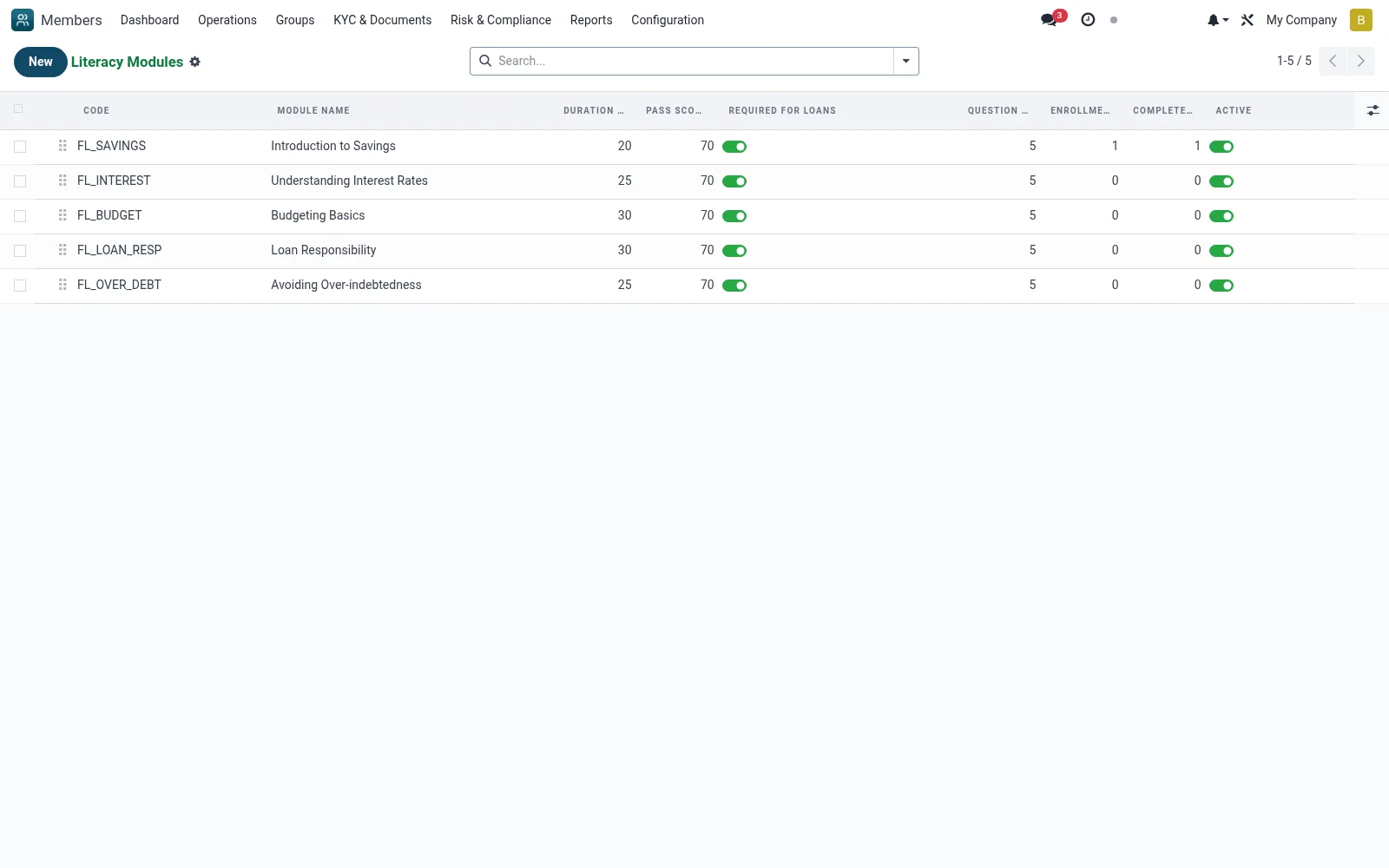Open the optional columns adjust icon

coord(1373,110)
